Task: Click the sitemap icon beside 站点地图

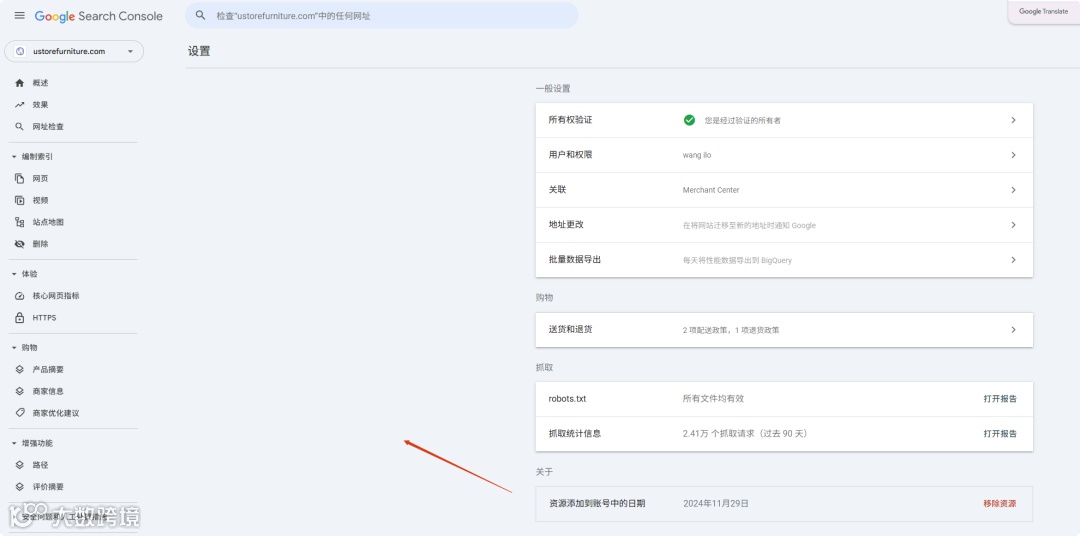Action: [x=19, y=223]
